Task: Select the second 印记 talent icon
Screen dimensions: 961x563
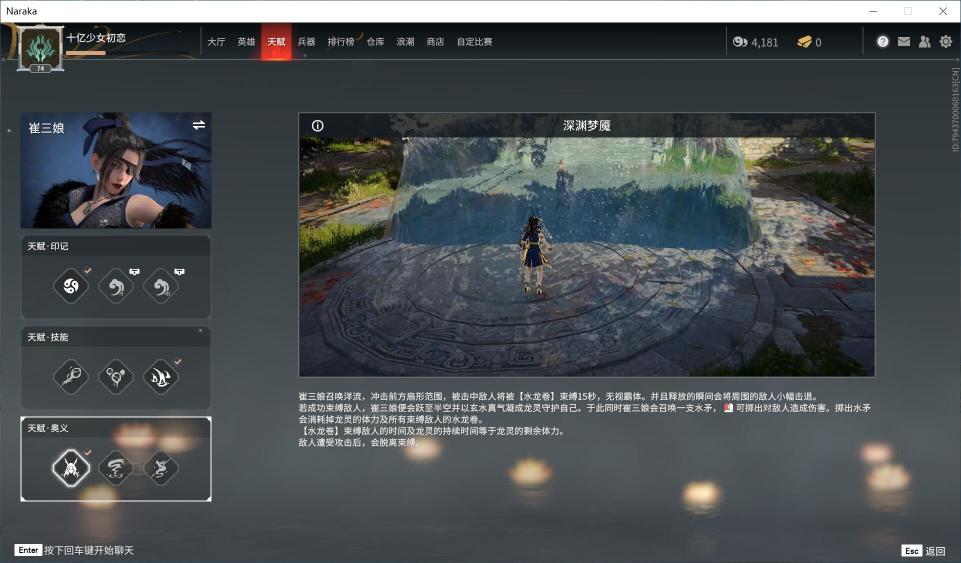Action: [116, 285]
